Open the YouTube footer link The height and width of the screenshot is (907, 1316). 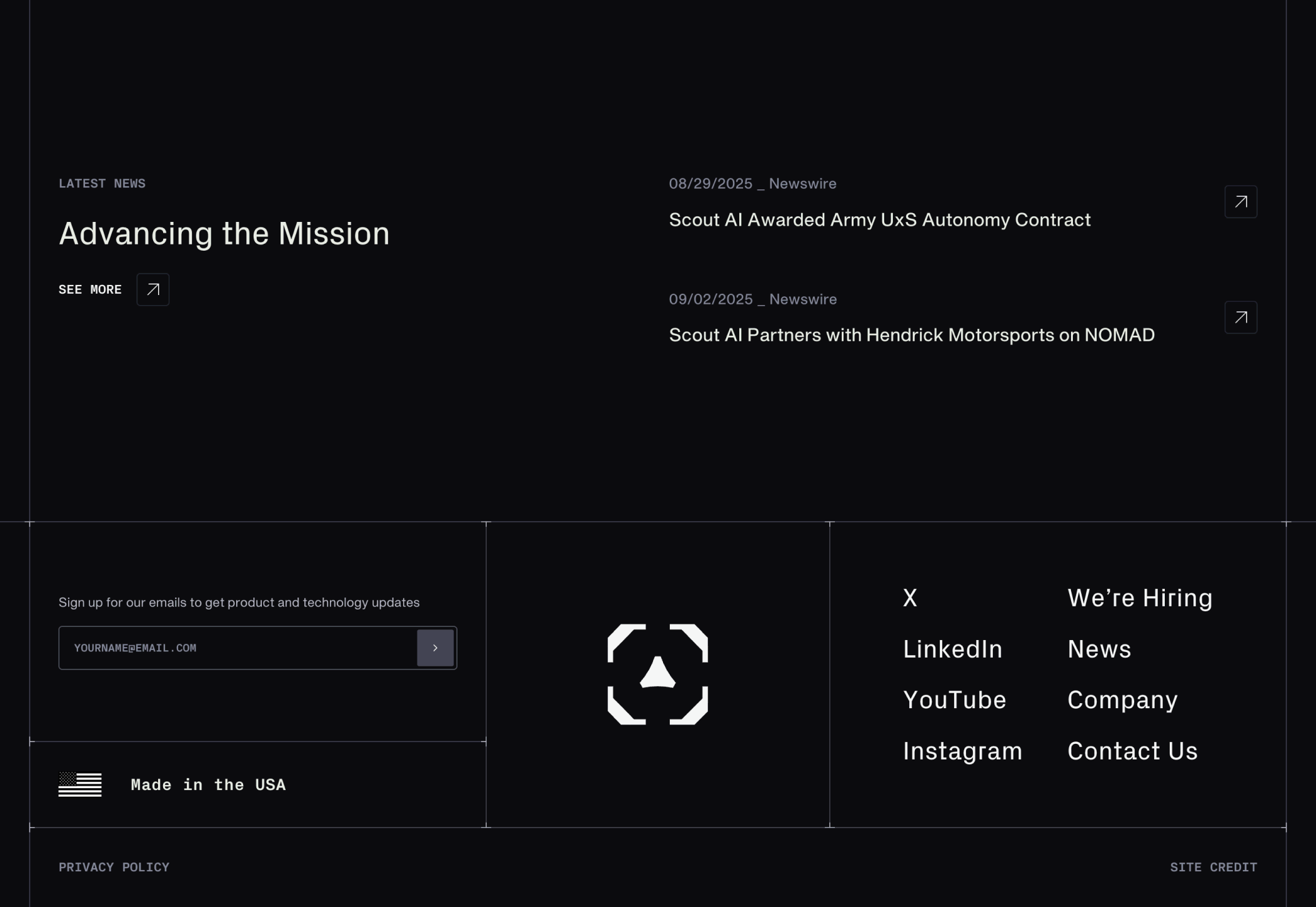954,700
